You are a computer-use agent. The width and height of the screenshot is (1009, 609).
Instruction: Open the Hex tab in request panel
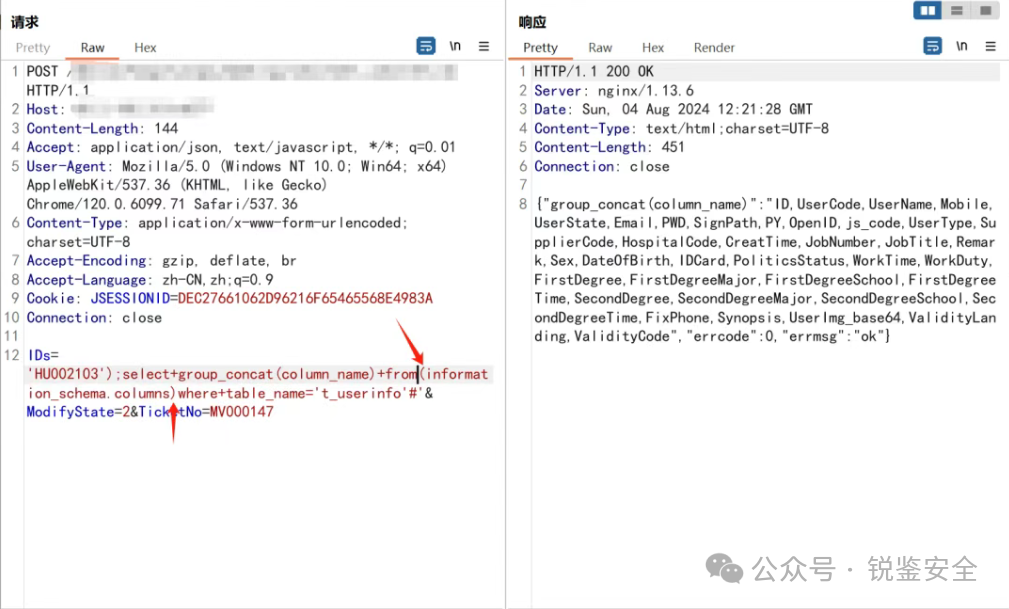pyautogui.click(x=145, y=48)
